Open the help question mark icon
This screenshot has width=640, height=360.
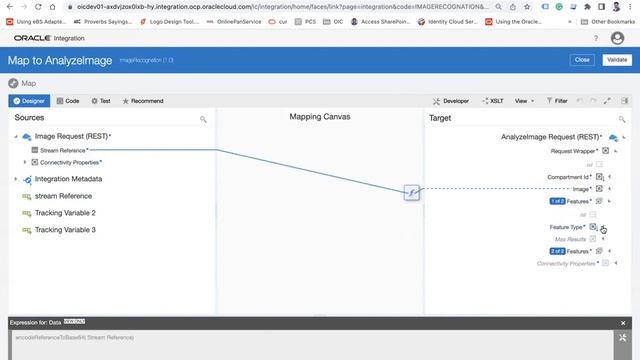(596, 38)
